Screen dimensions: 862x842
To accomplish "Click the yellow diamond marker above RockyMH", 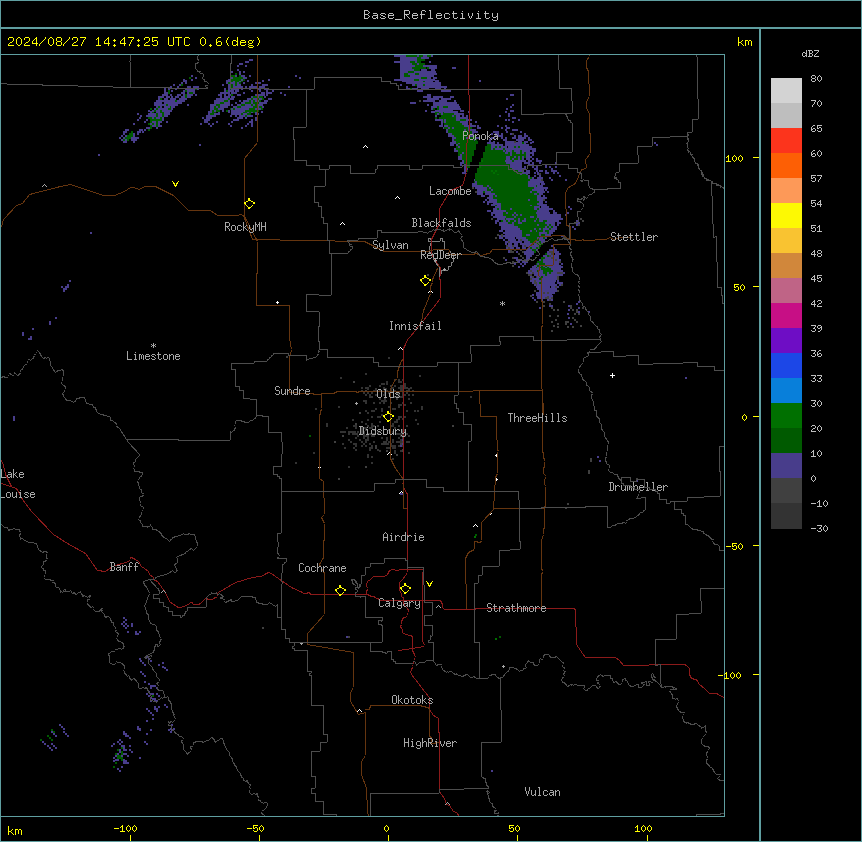I will (x=250, y=203).
